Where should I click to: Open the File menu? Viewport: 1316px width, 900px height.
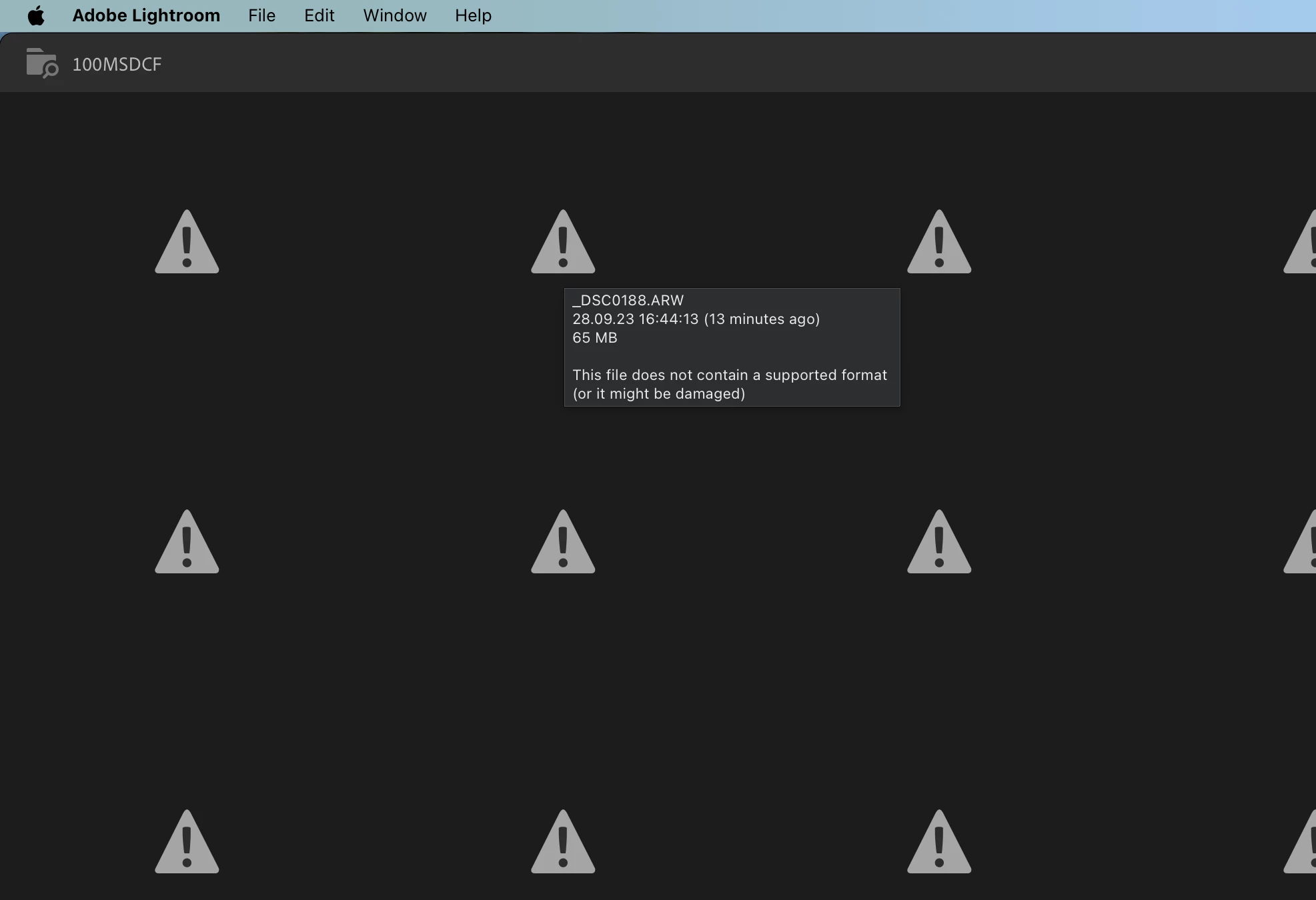(x=261, y=15)
